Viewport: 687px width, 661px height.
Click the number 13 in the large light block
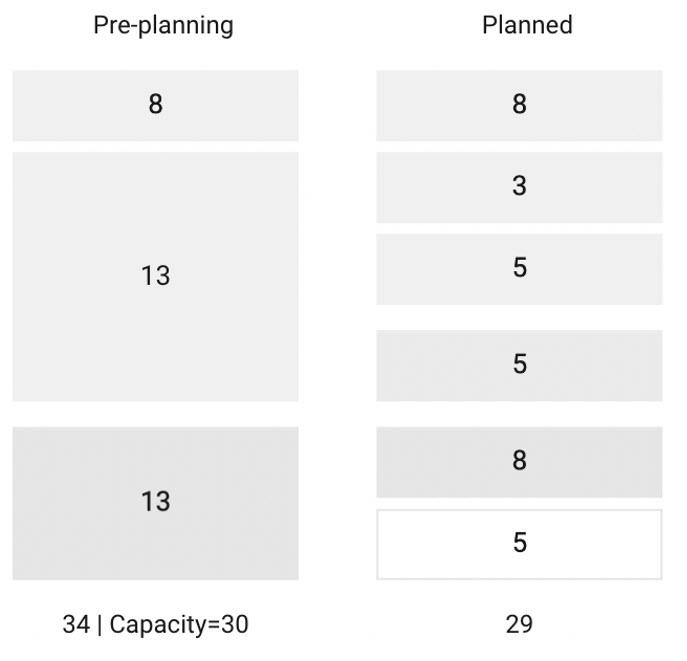(x=156, y=276)
